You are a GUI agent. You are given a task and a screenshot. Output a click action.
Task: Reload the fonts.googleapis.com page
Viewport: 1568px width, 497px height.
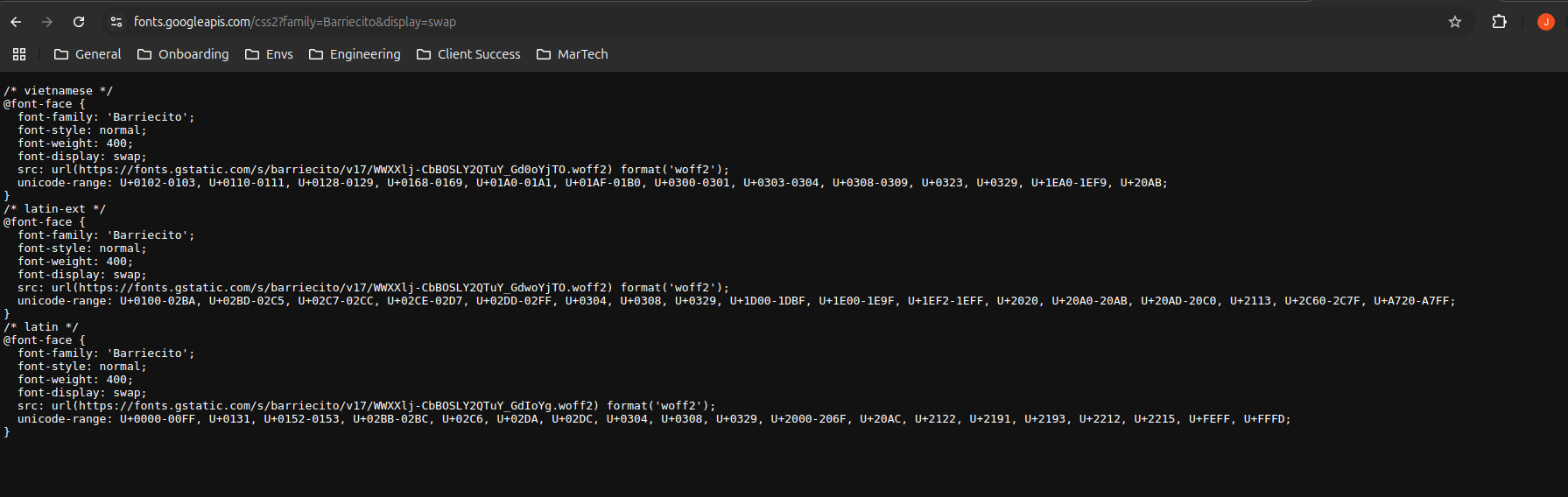click(79, 22)
